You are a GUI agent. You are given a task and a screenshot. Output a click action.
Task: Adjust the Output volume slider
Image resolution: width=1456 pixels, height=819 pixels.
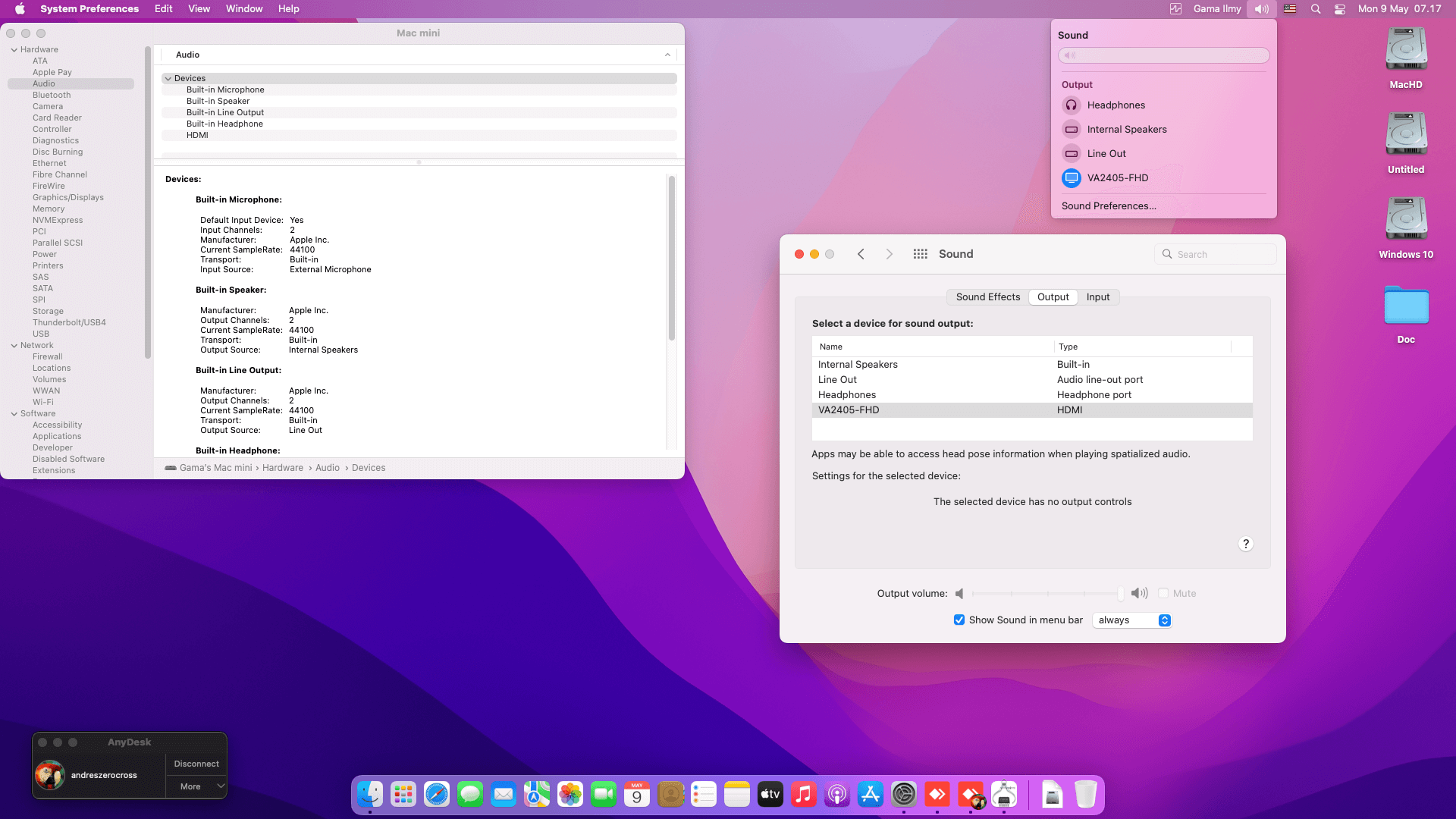pos(1047,594)
